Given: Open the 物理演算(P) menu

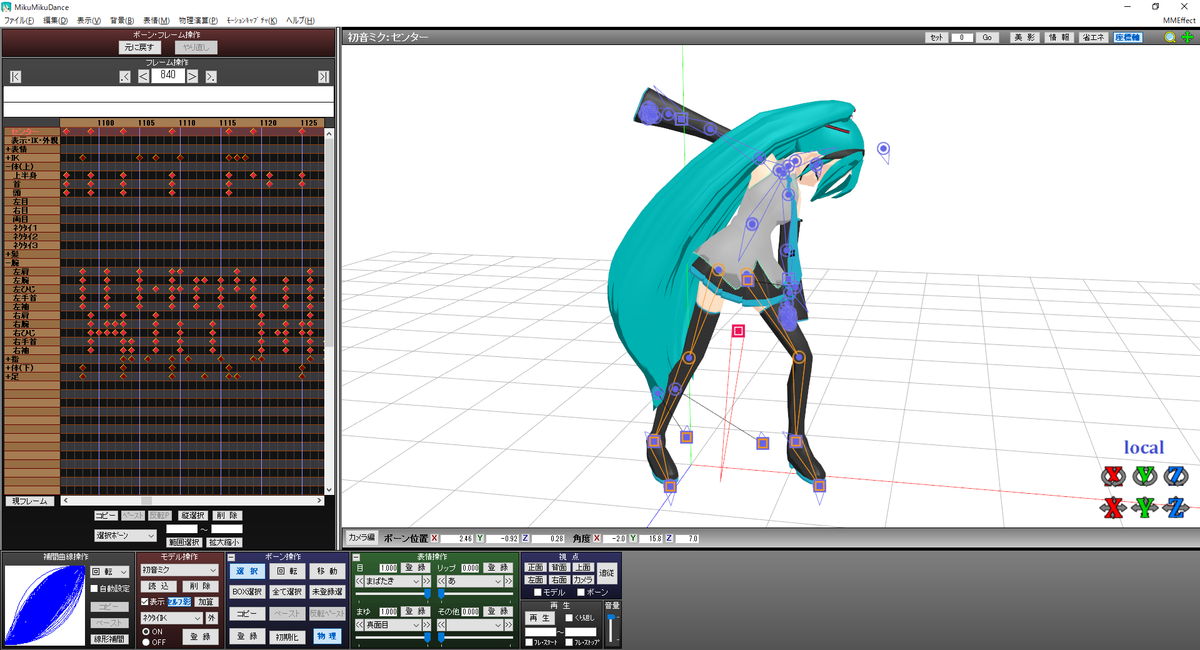Looking at the screenshot, I should pos(198,20).
